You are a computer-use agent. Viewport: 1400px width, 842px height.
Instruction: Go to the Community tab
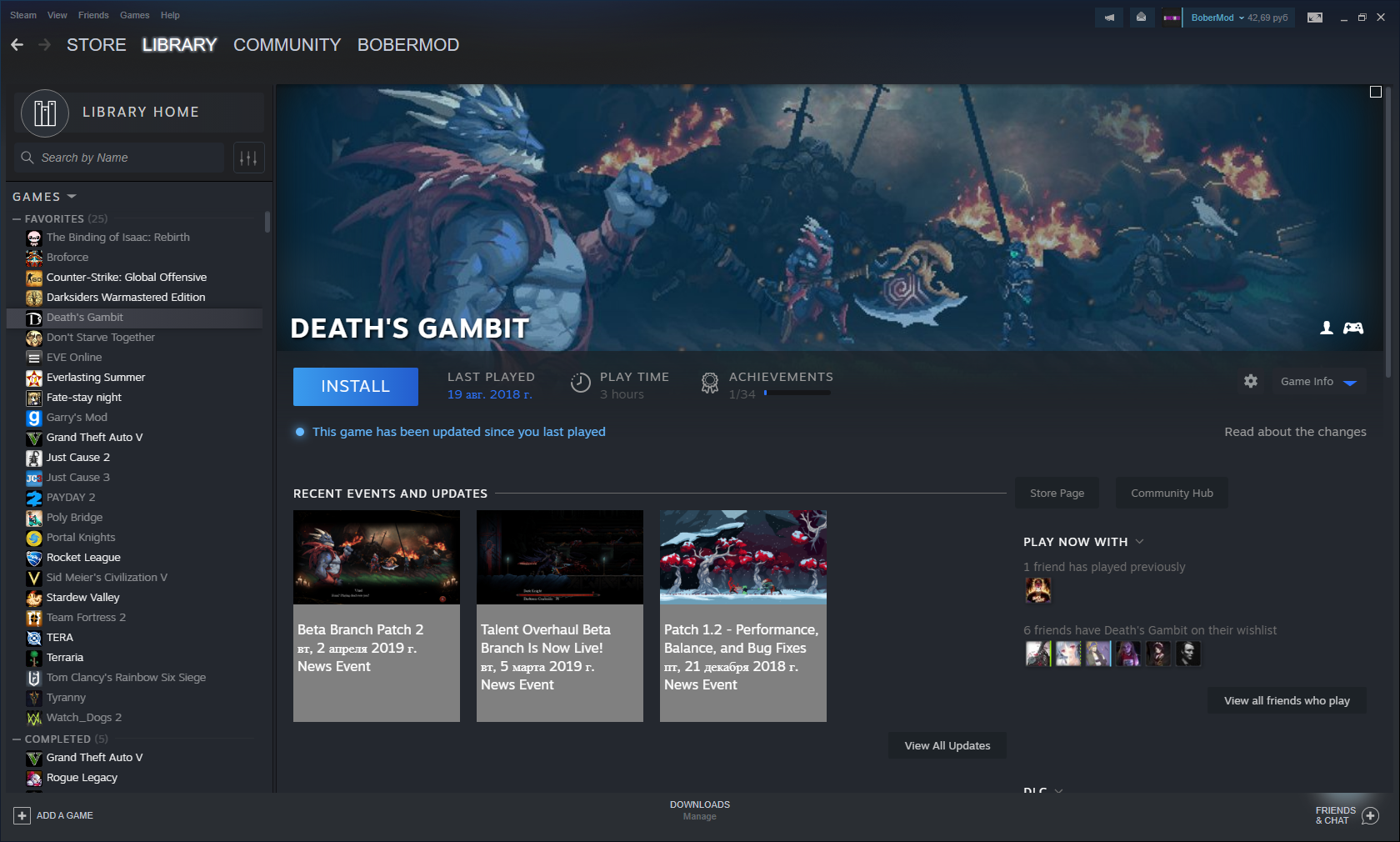click(x=287, y=45)
